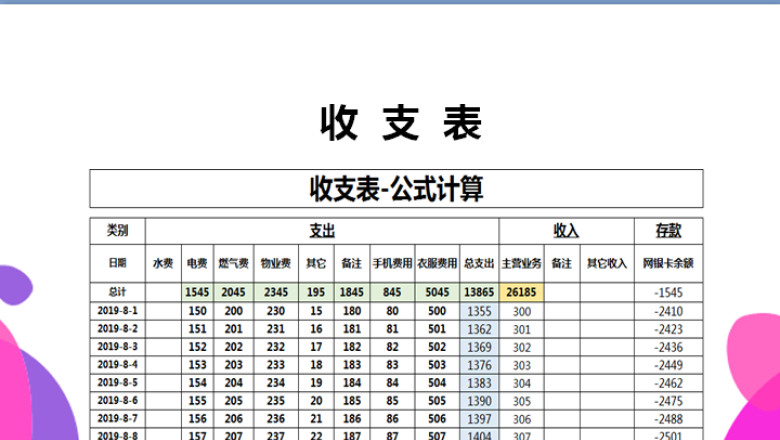Select value 201 in 2019-8-2 row

click(x=233, y=329)
